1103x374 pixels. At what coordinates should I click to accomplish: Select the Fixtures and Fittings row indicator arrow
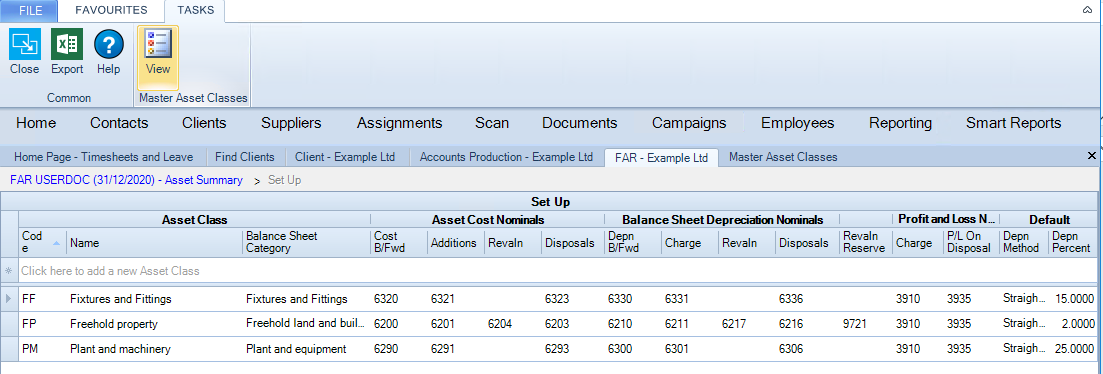pyautogui.click(x=9, y=299)
